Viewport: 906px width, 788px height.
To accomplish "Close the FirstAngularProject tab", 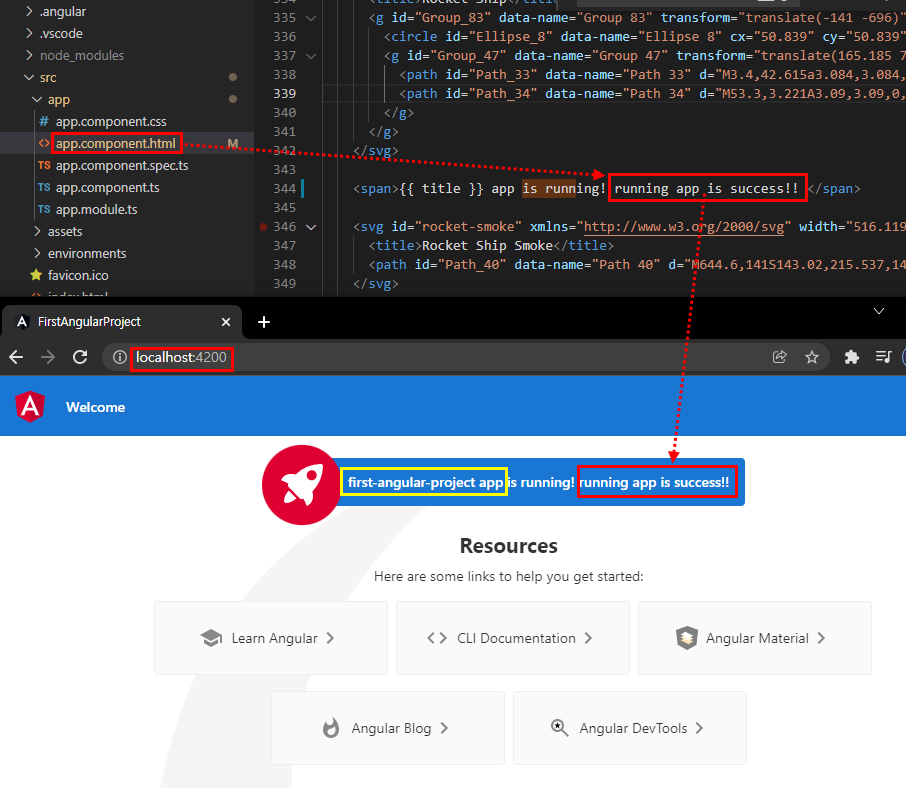I will (x=226, y=322).
